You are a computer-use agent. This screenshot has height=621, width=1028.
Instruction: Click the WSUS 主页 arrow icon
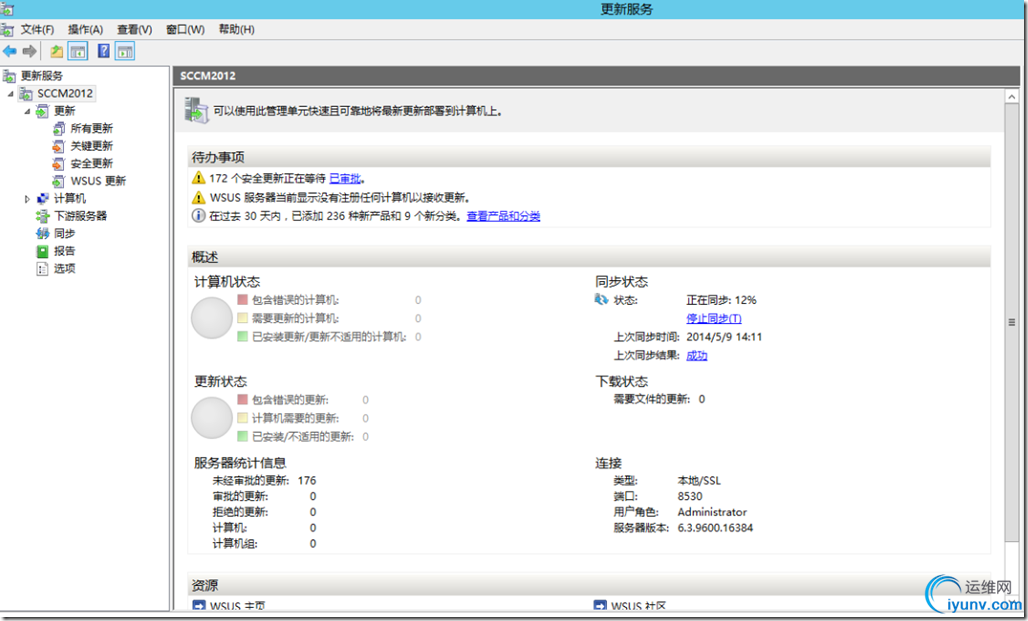[x=199, y=605]
